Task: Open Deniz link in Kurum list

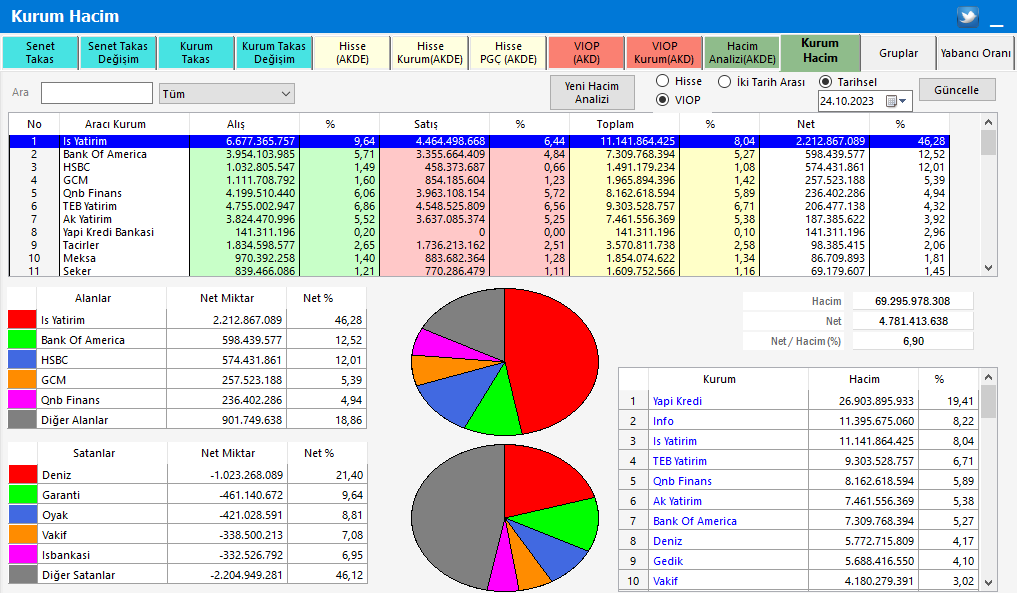Action: pos(667,541)
